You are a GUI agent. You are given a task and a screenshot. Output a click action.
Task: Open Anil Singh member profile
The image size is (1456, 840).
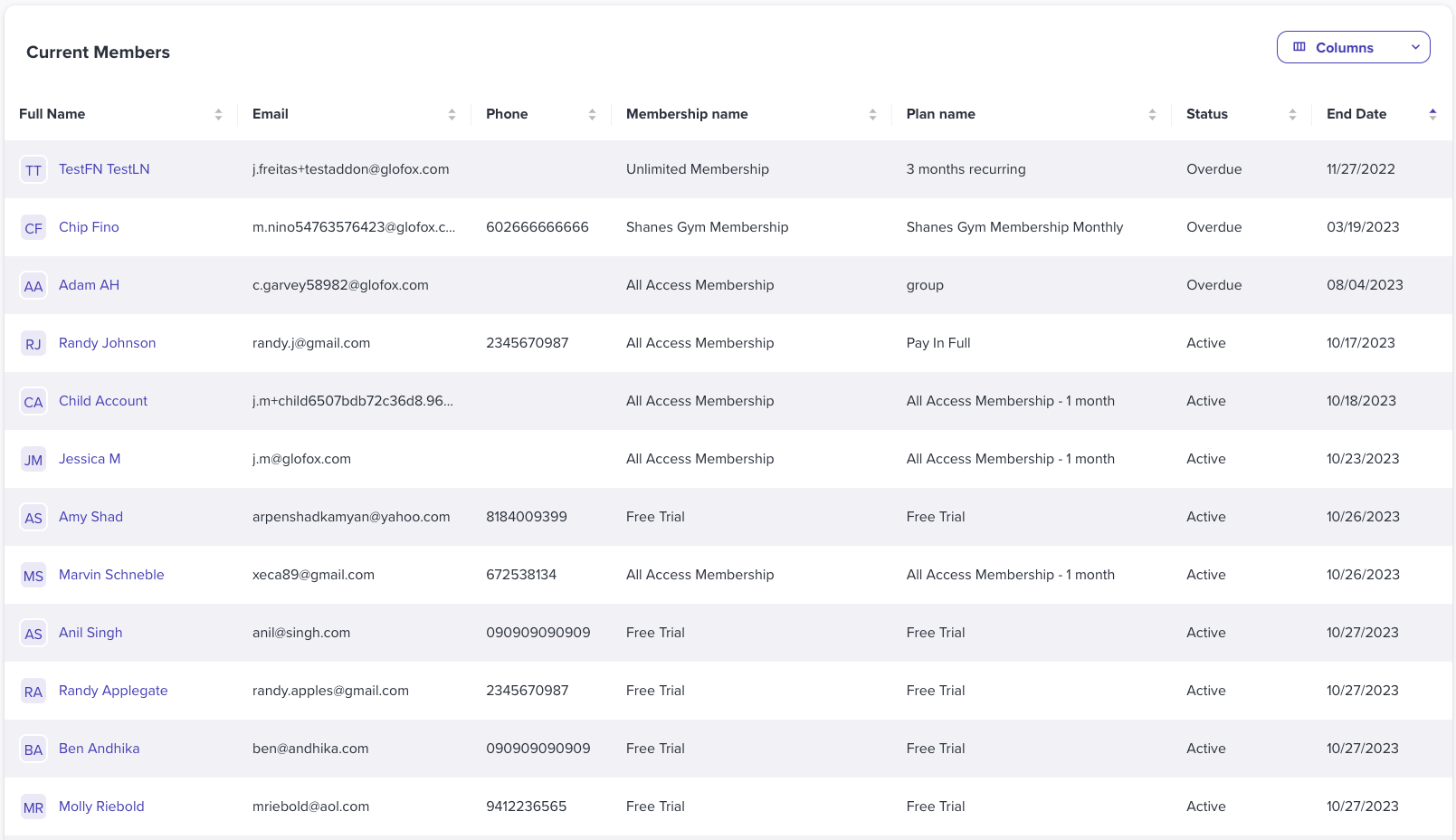[90, 633]
